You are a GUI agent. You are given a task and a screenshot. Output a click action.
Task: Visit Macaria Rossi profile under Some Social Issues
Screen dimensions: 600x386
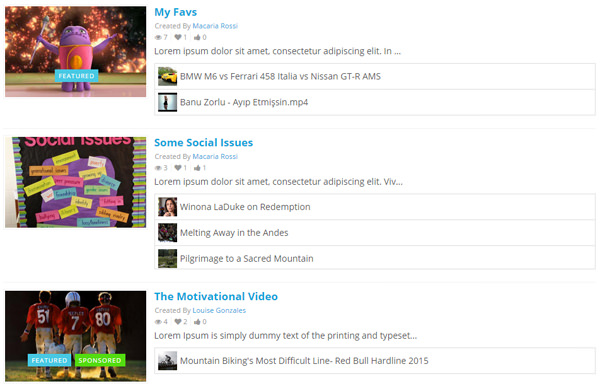coord(215,156)
